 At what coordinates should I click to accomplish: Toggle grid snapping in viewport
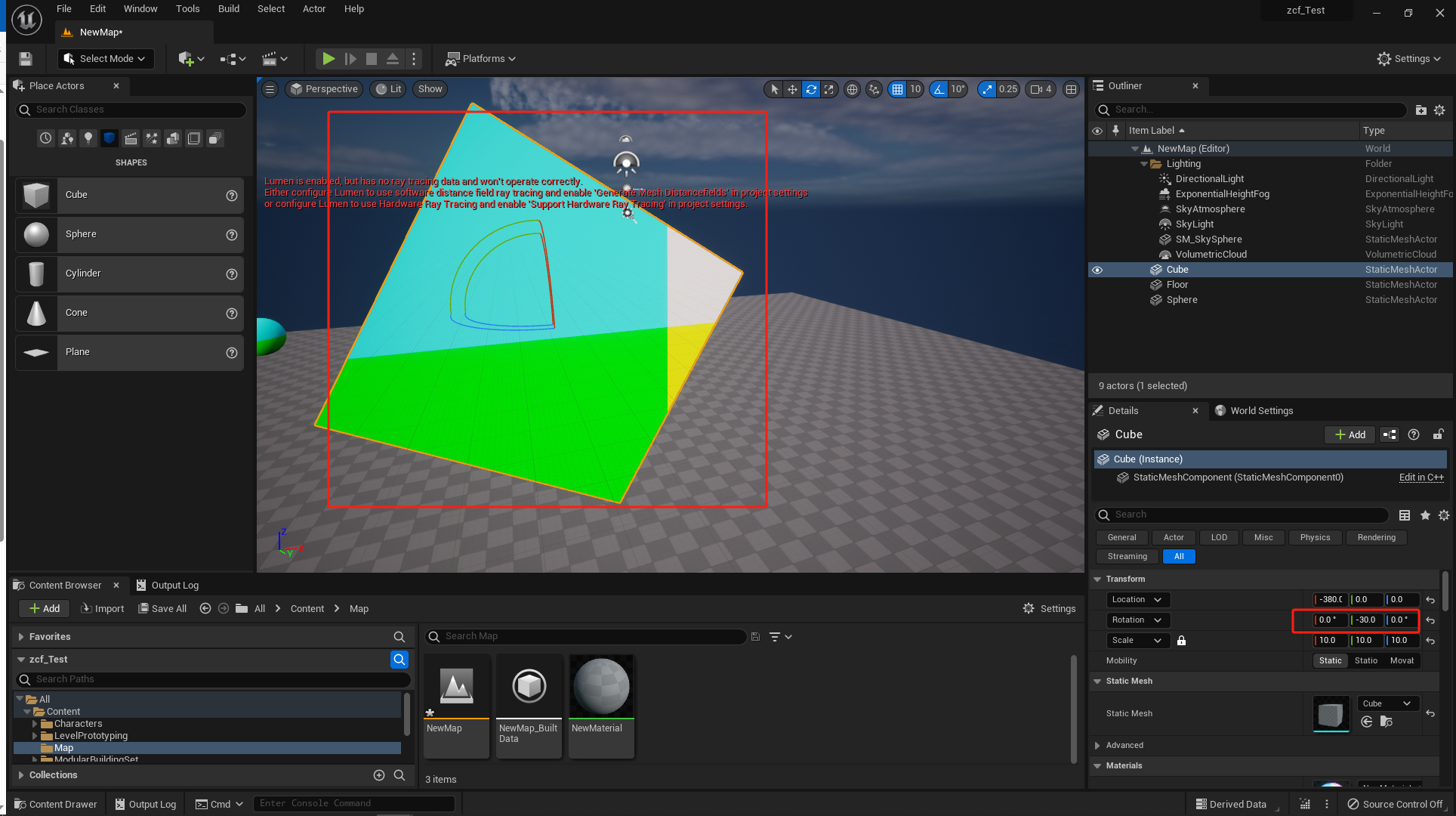(897, 89)
